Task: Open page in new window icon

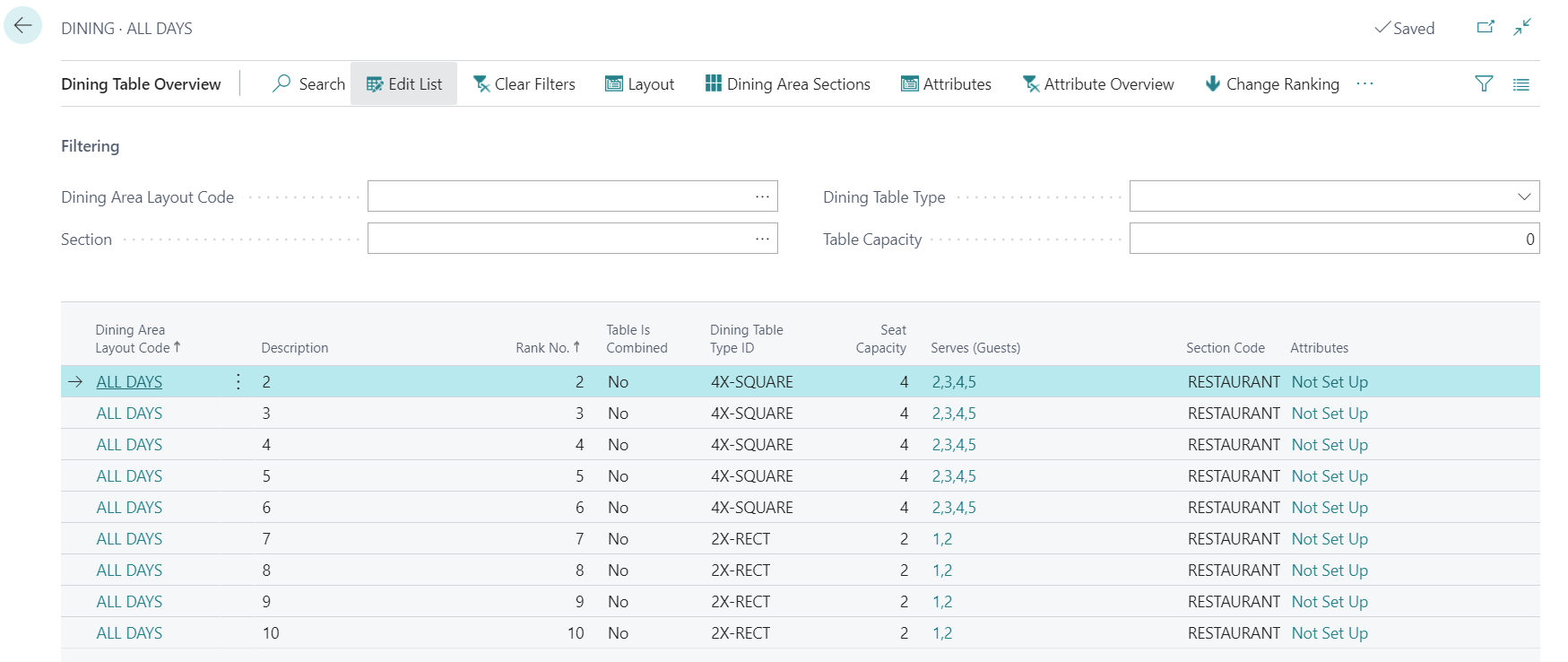Action: pyautogui.click(x=1486, y=27)
